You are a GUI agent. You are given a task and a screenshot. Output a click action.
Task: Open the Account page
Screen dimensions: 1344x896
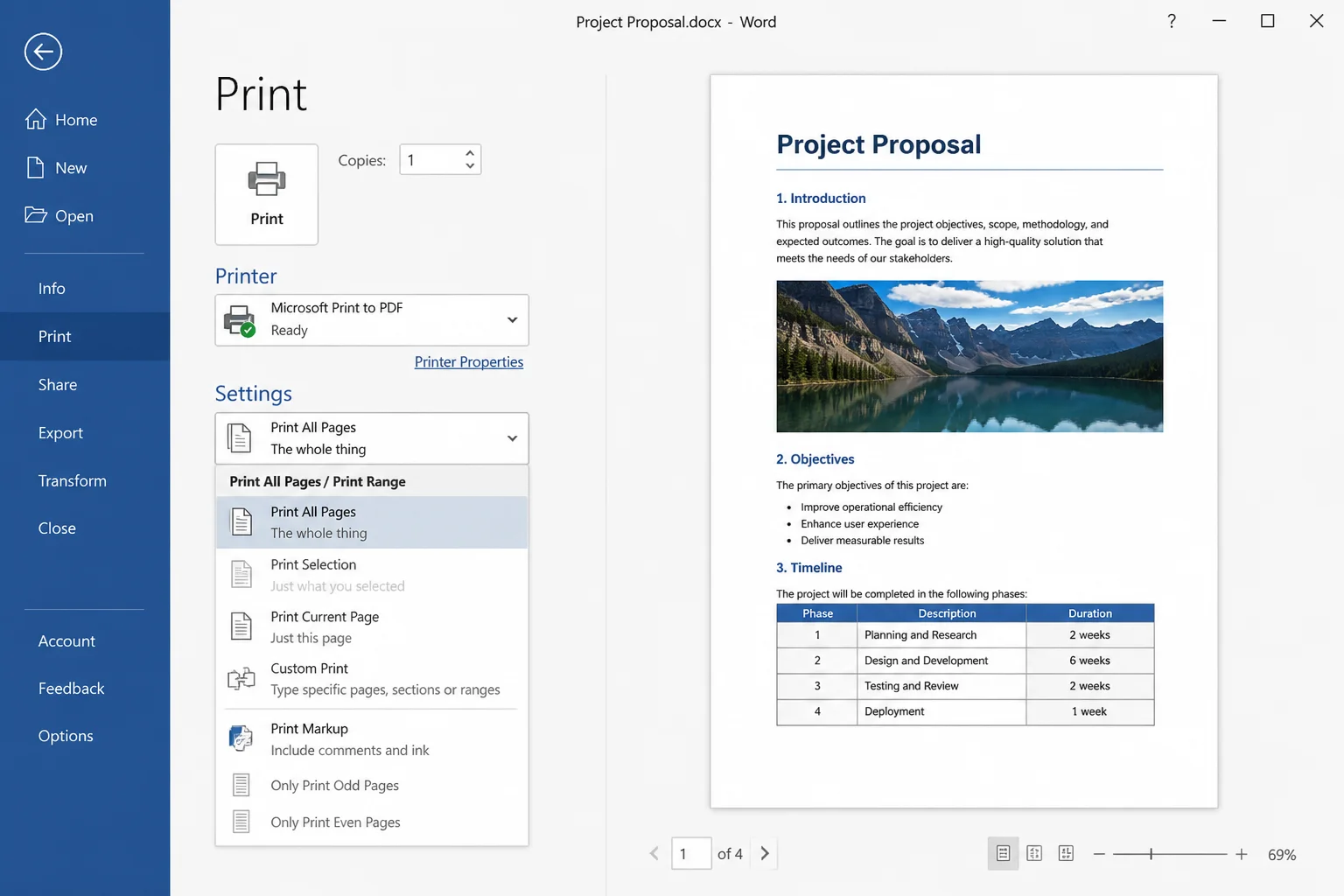point(85,641)
